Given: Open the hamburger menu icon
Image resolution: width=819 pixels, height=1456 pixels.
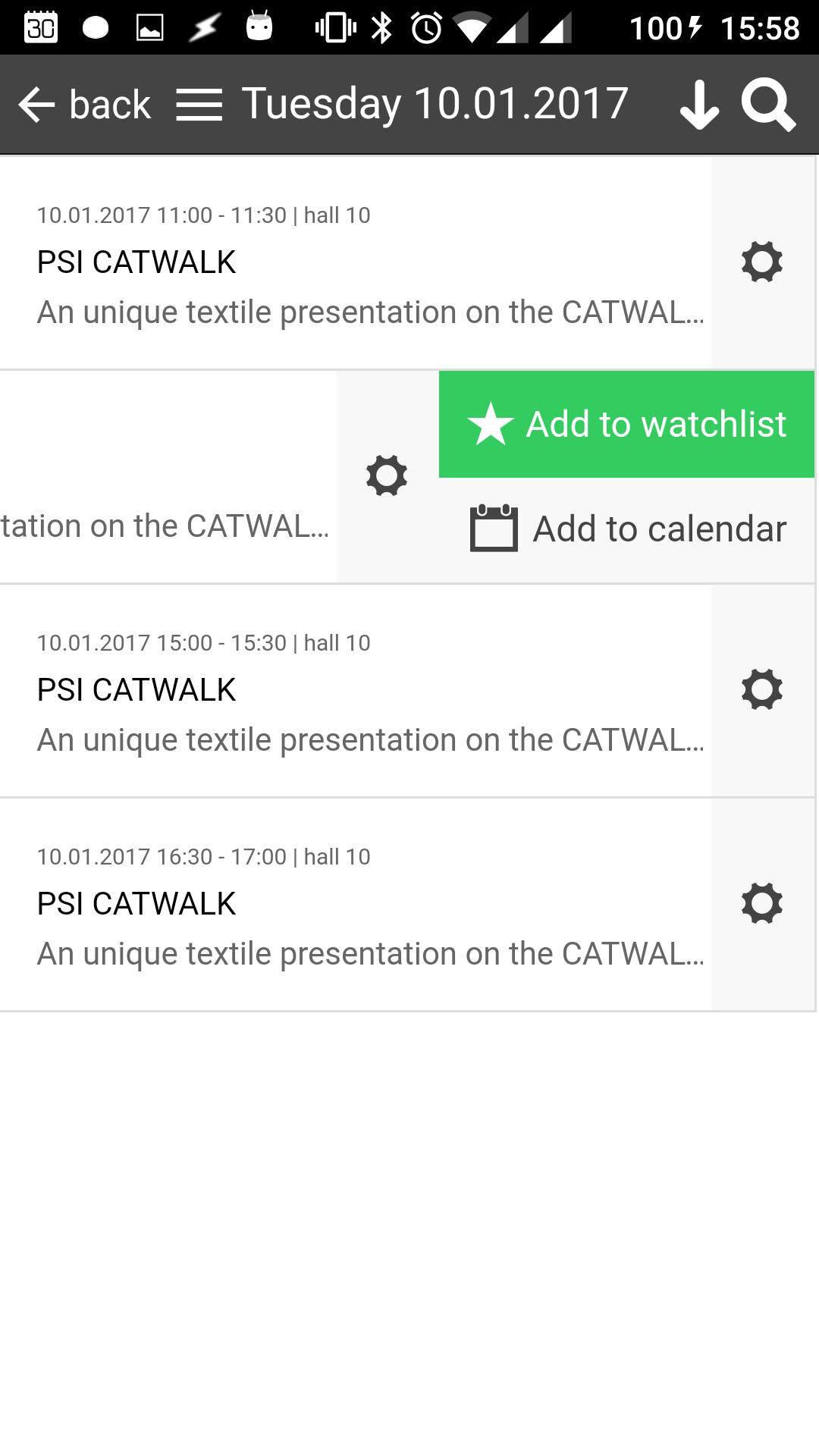Looking at the screenshot, I should tap(199, 105).
